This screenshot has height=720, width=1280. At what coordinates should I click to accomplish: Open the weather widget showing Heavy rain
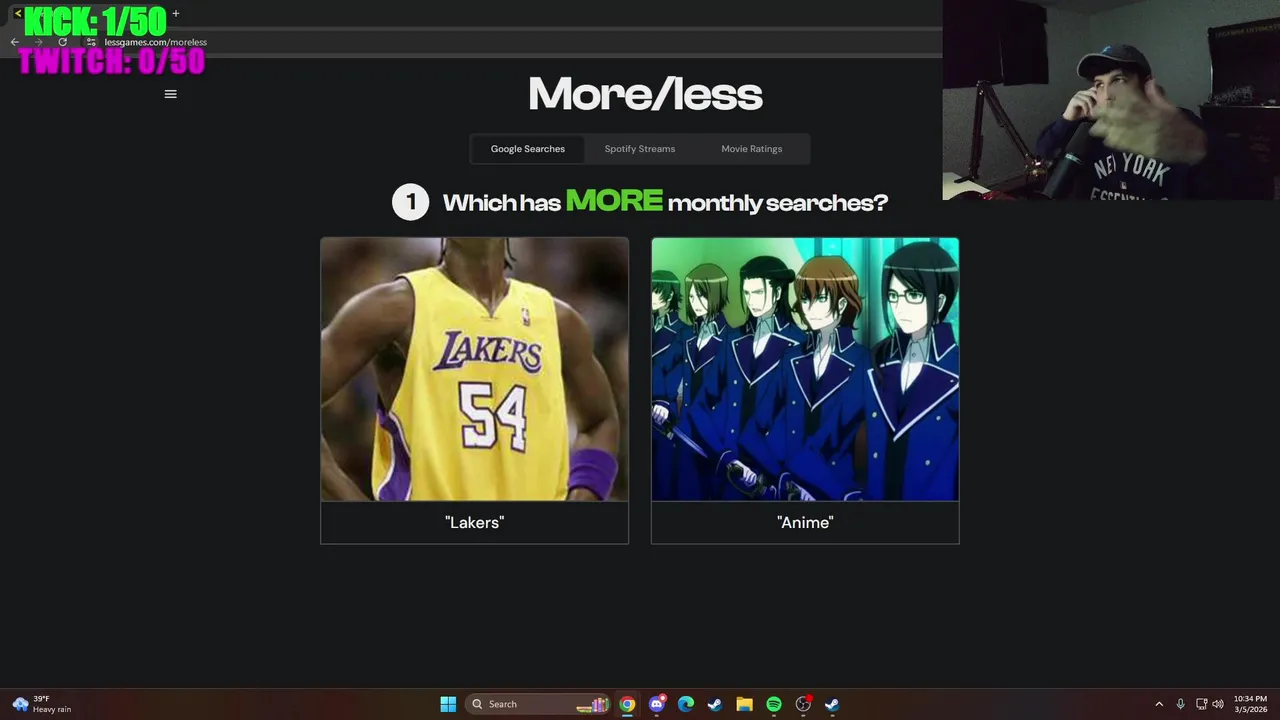click(41, 704)
